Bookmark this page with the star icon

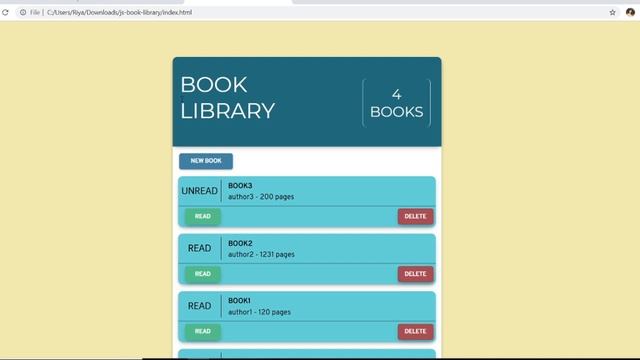click(612, 13)
